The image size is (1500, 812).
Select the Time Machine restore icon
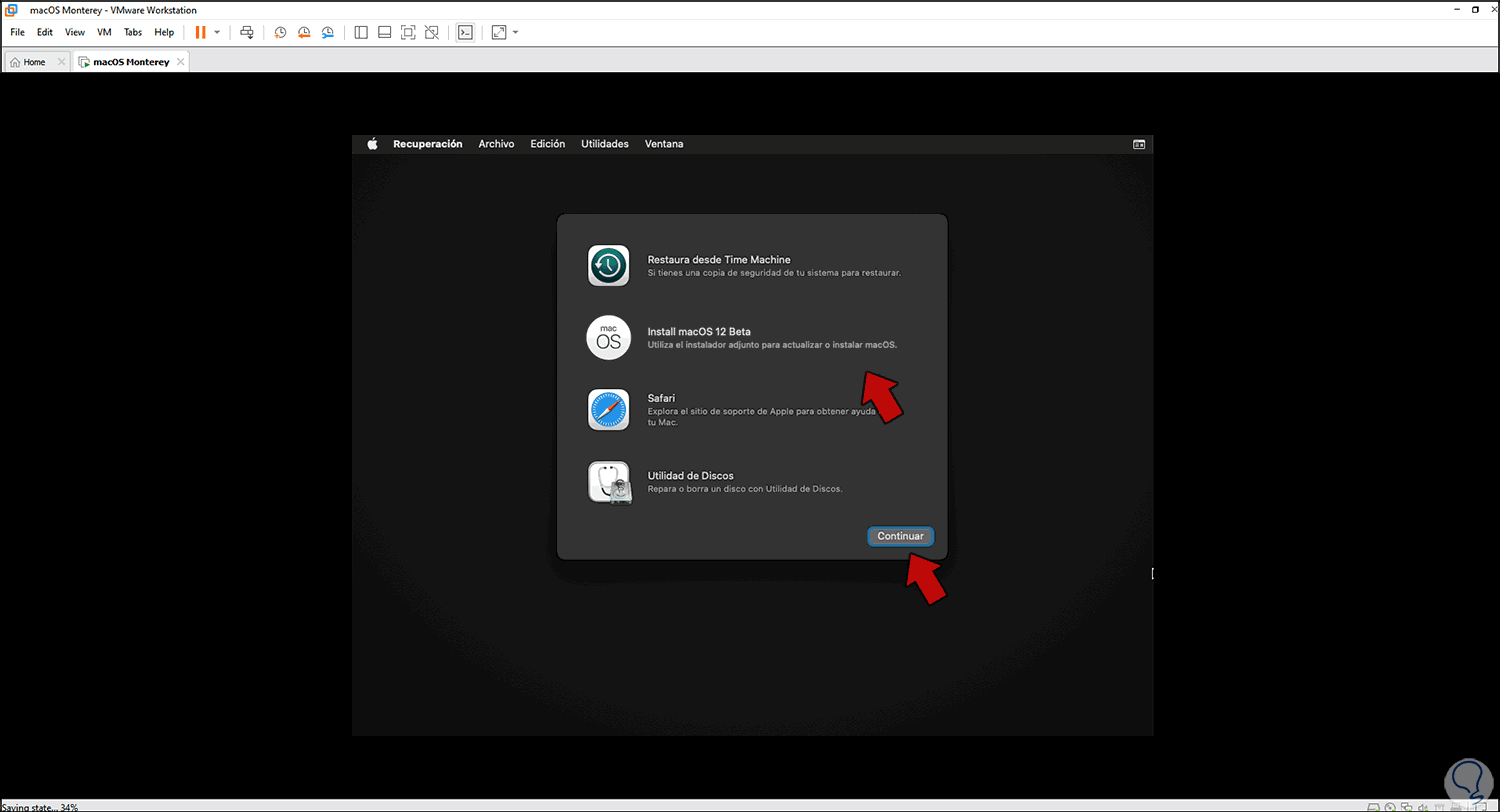point(608,265)
